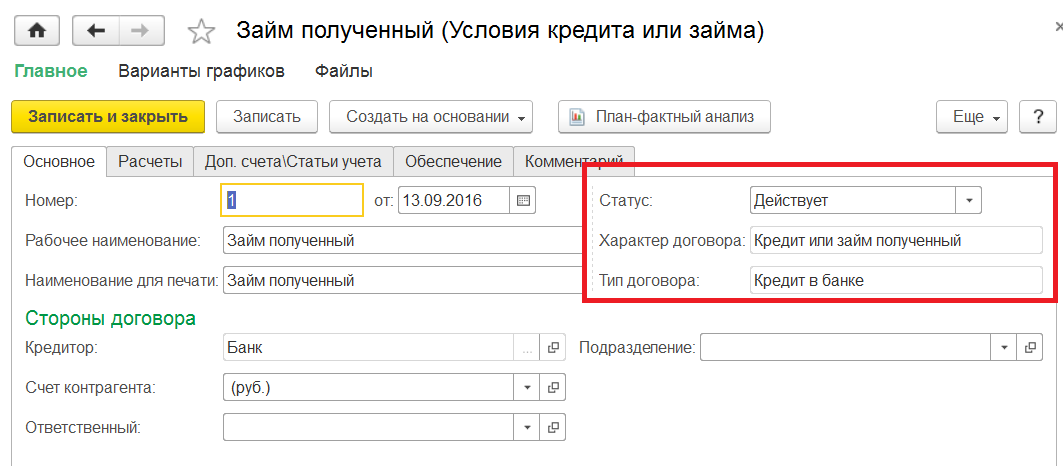This screenshot has height=466, width=1063.
Task: Open the Файлы section
Action: point(344,71)
